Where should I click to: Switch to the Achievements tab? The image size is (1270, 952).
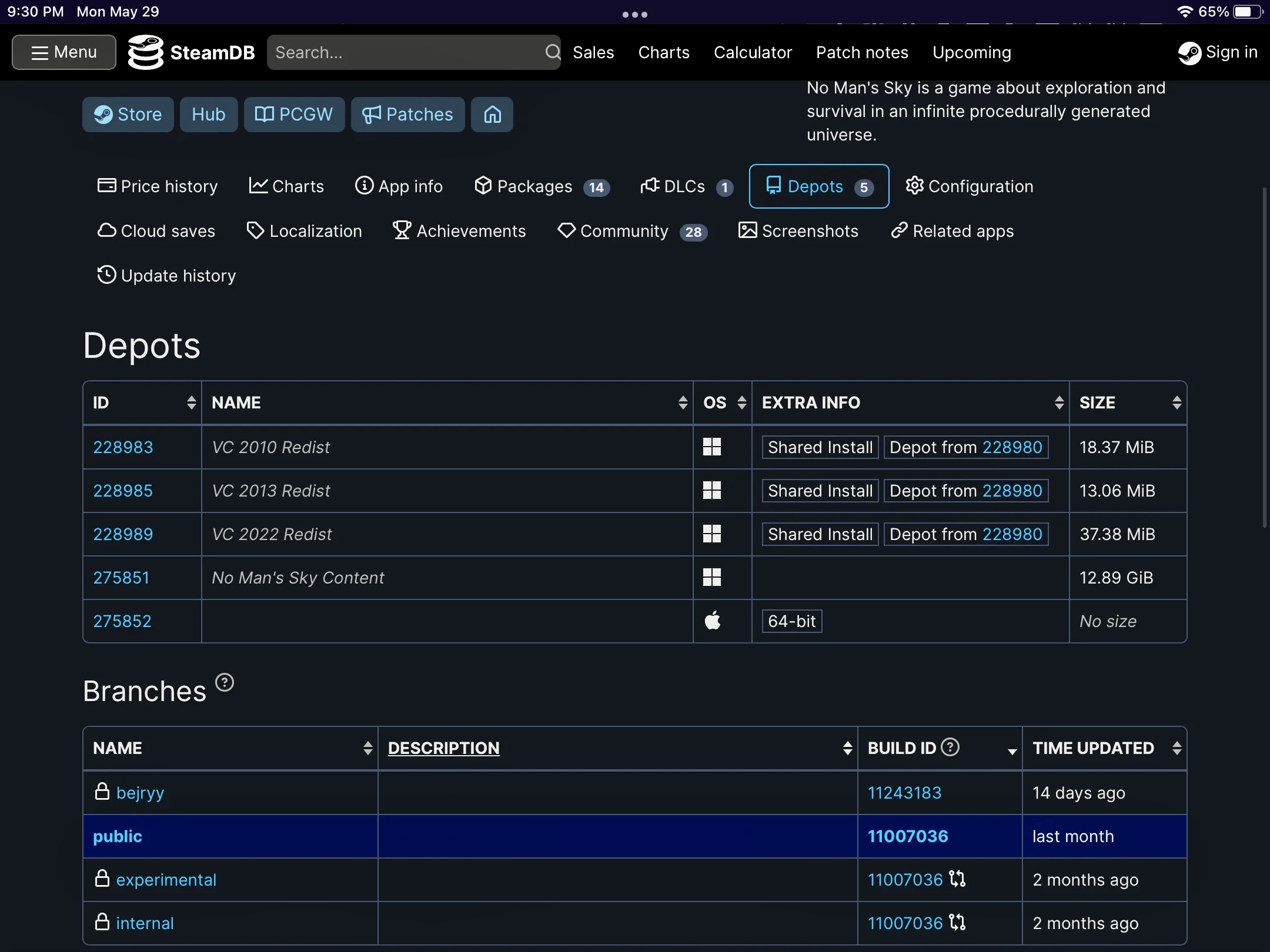459,231
